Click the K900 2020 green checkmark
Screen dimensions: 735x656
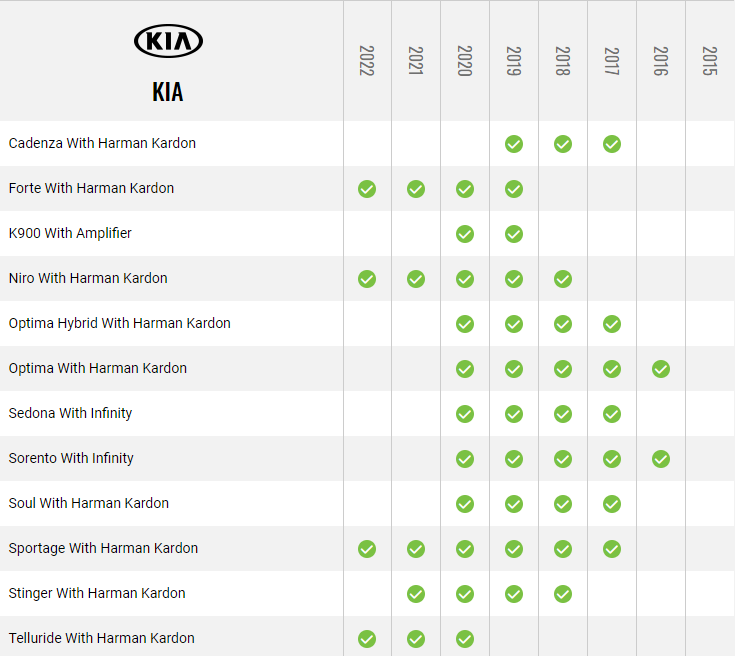(x=465, y=234)
